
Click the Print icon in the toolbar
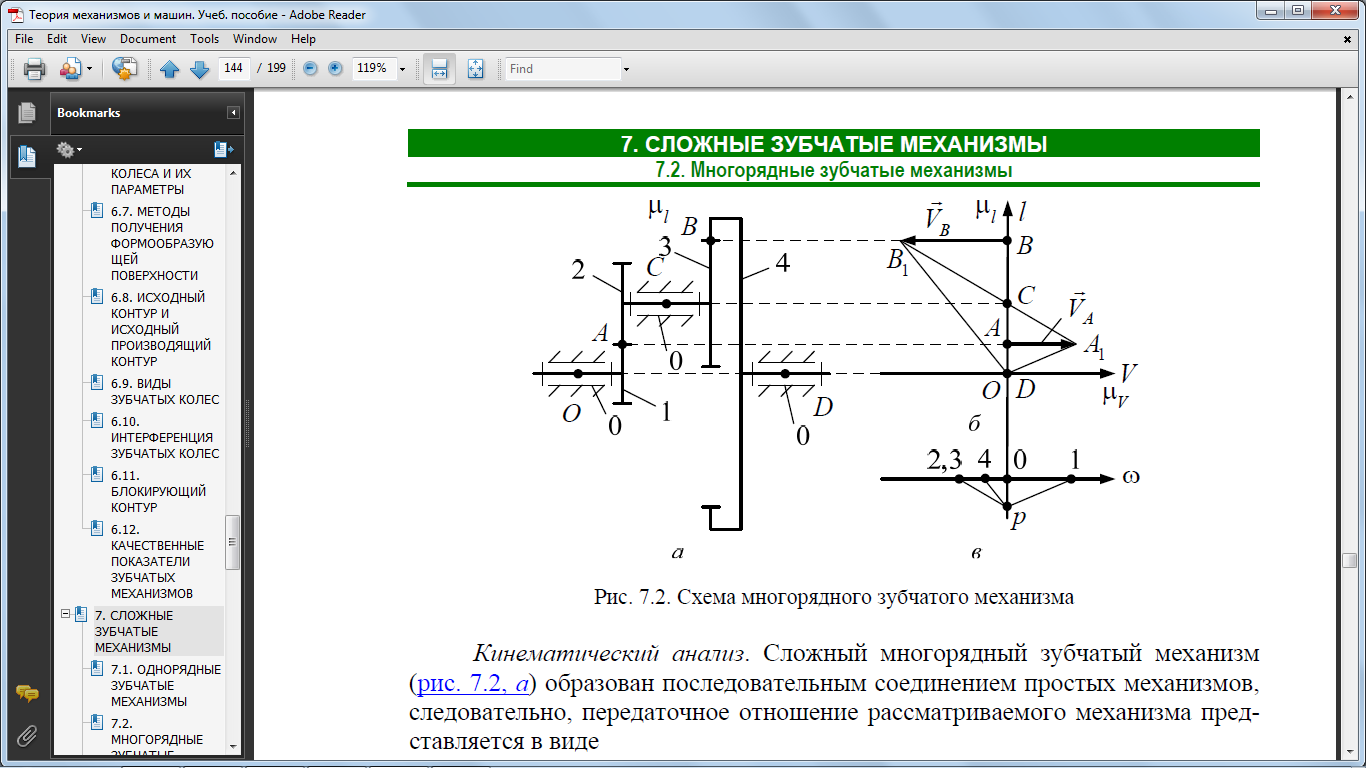35,69
